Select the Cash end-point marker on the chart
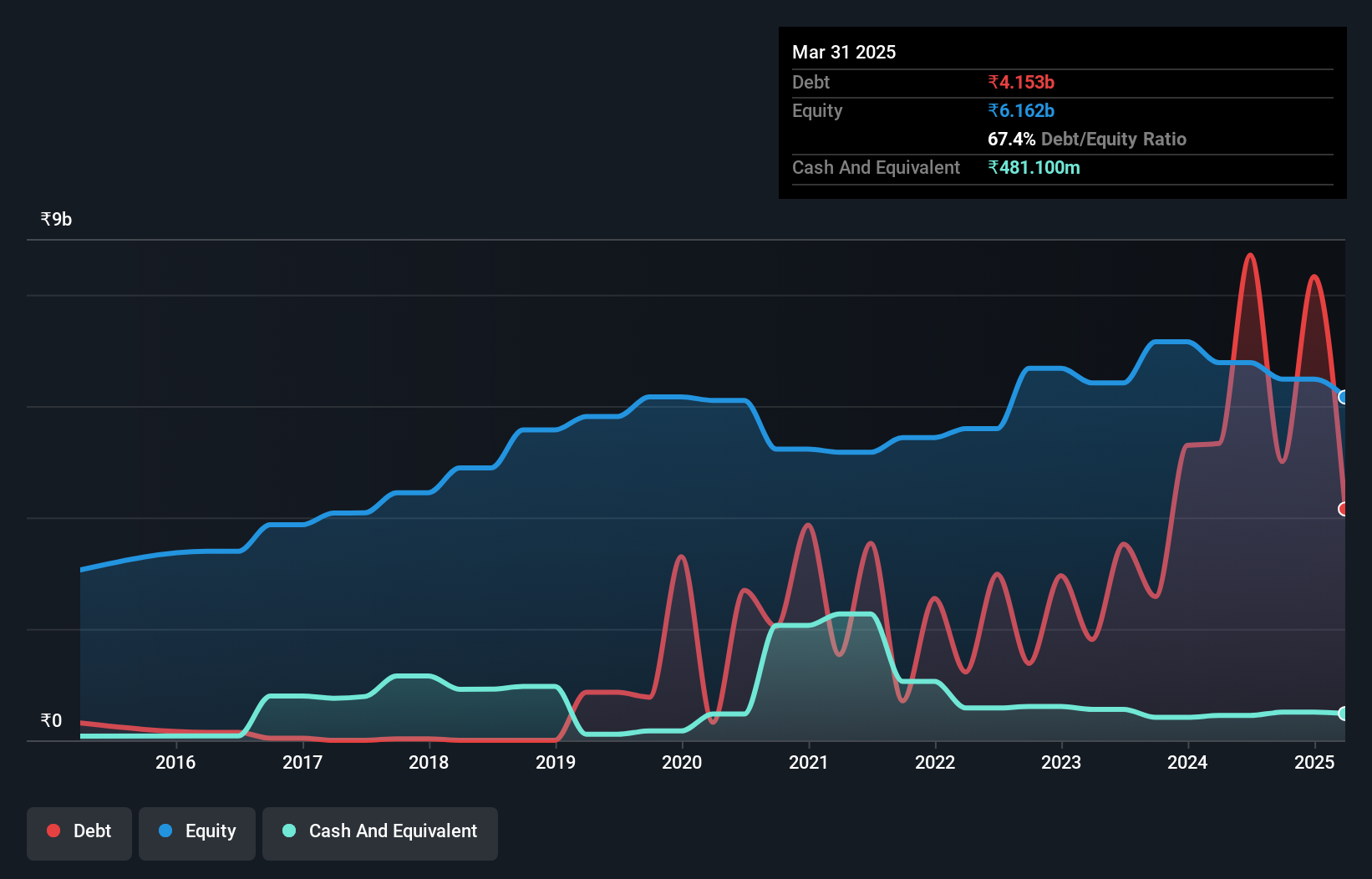The height and width of the screenshot is (879, 1372). coord(1344,714)
